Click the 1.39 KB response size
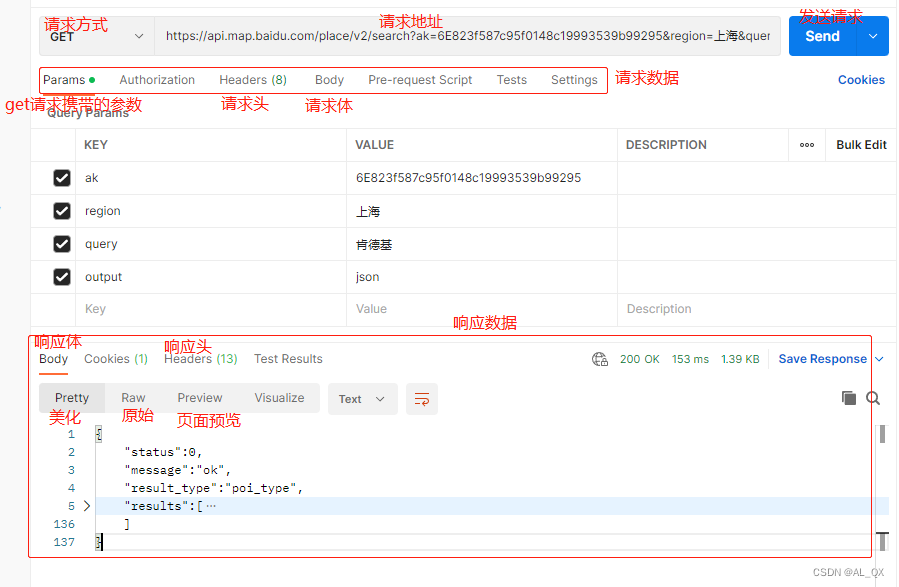The height and width of the screenshot is (587, 899). coord(740,359)
